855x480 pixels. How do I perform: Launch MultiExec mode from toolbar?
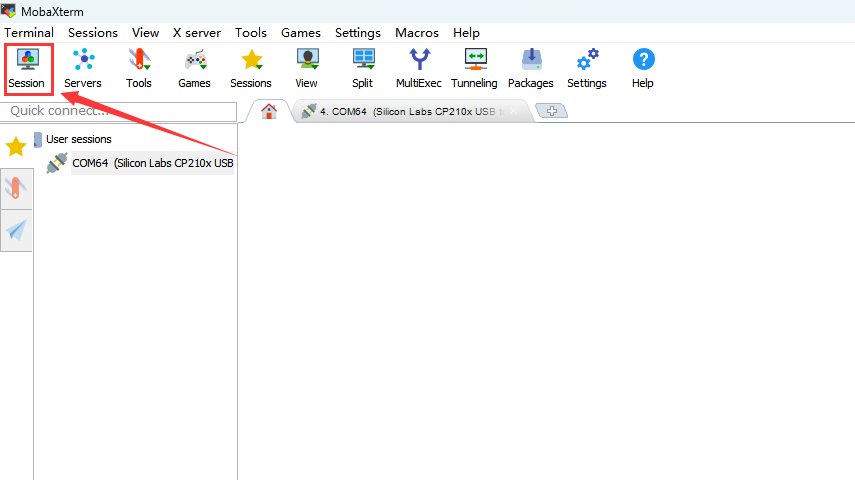pyautogui.click(x=419, y=69)
